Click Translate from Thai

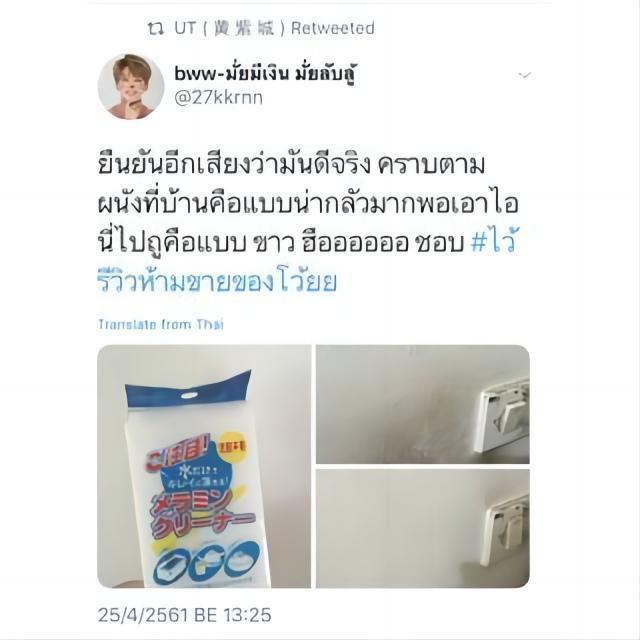tap(161, 325)
